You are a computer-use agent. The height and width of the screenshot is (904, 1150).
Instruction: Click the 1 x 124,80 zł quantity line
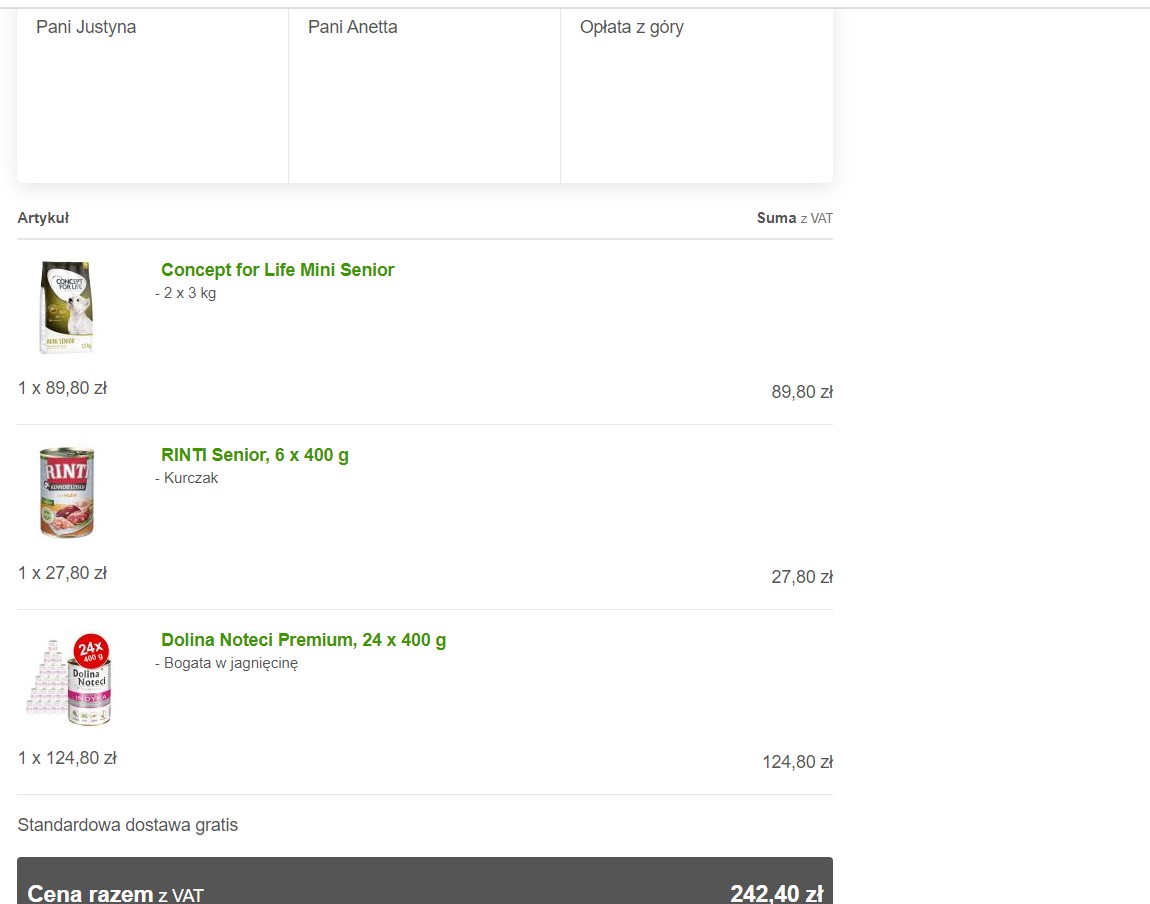click(x=67, y=757)
